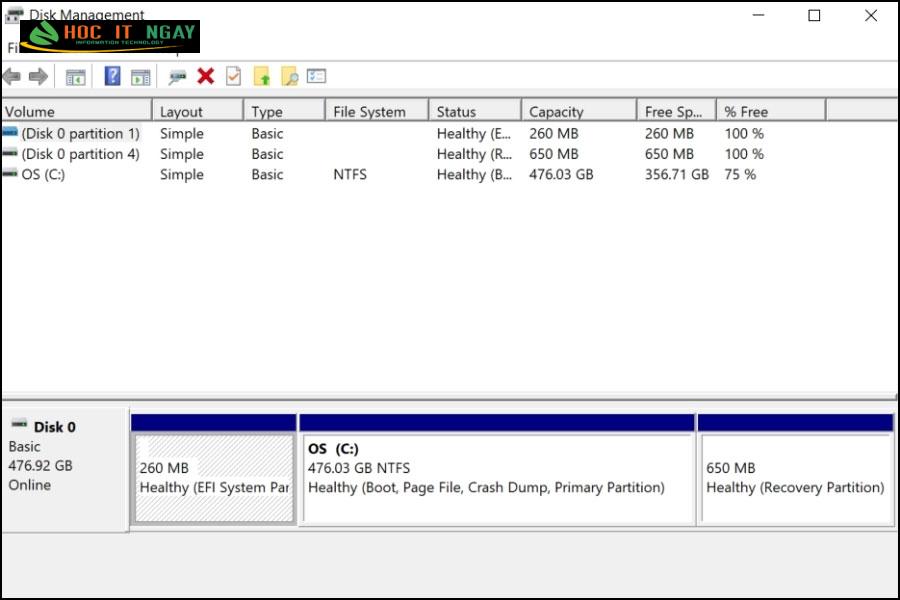The width and height of the screenshot is (900, 600).
Task: Click the Disk 0 partition 1 volume icon
Action: [x=10, y=133]
